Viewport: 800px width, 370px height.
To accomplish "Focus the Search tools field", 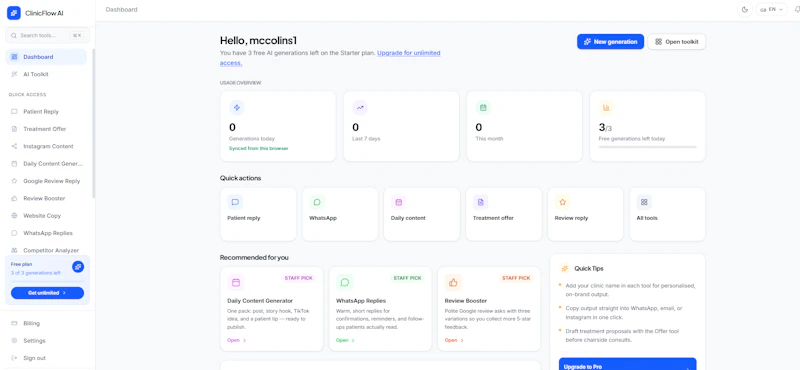I will click(47, 35).
